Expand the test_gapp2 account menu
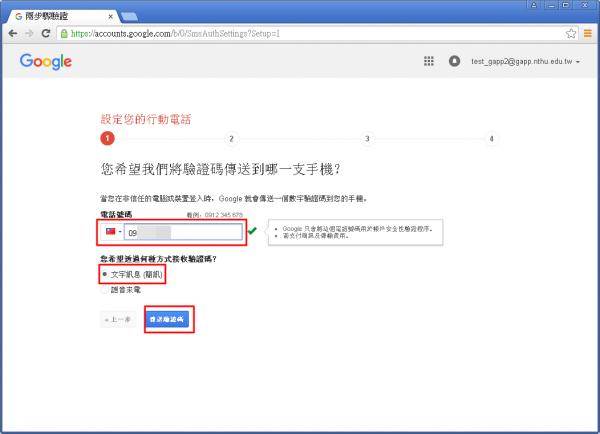The height and width of the screenshot is (434, 600). pos(526,61)
